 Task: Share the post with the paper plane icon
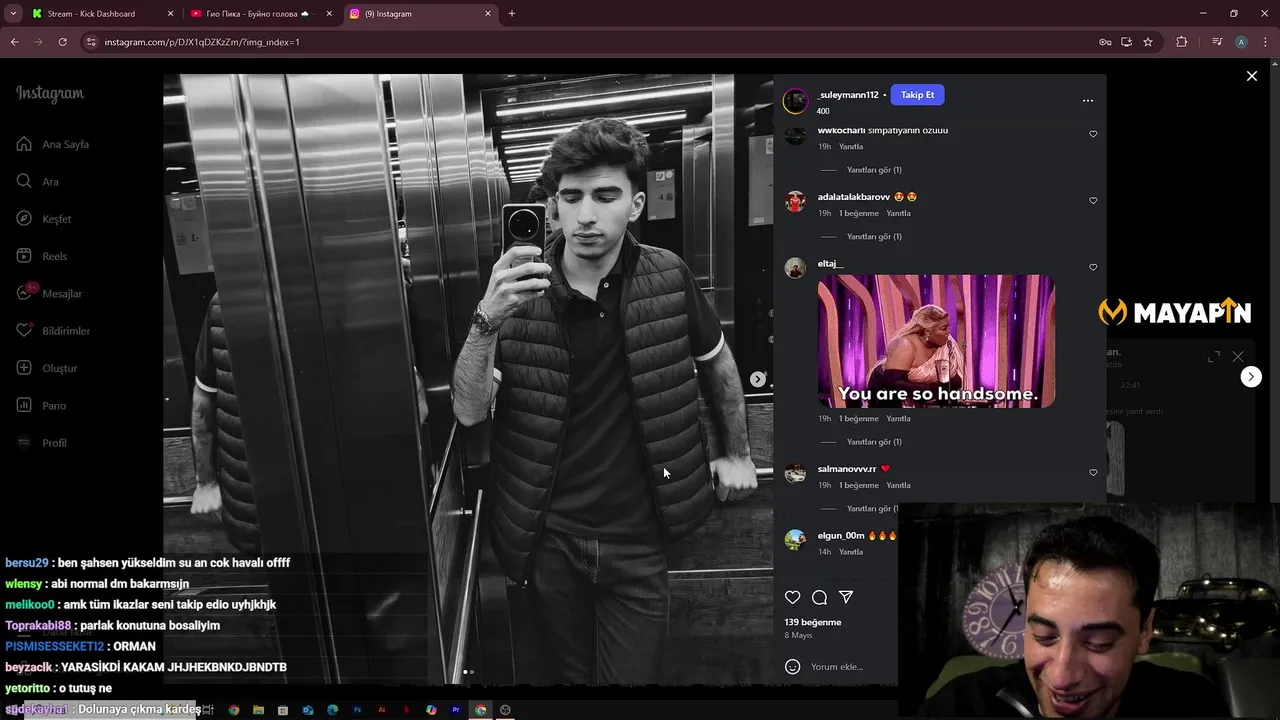(x=846, y=597)
